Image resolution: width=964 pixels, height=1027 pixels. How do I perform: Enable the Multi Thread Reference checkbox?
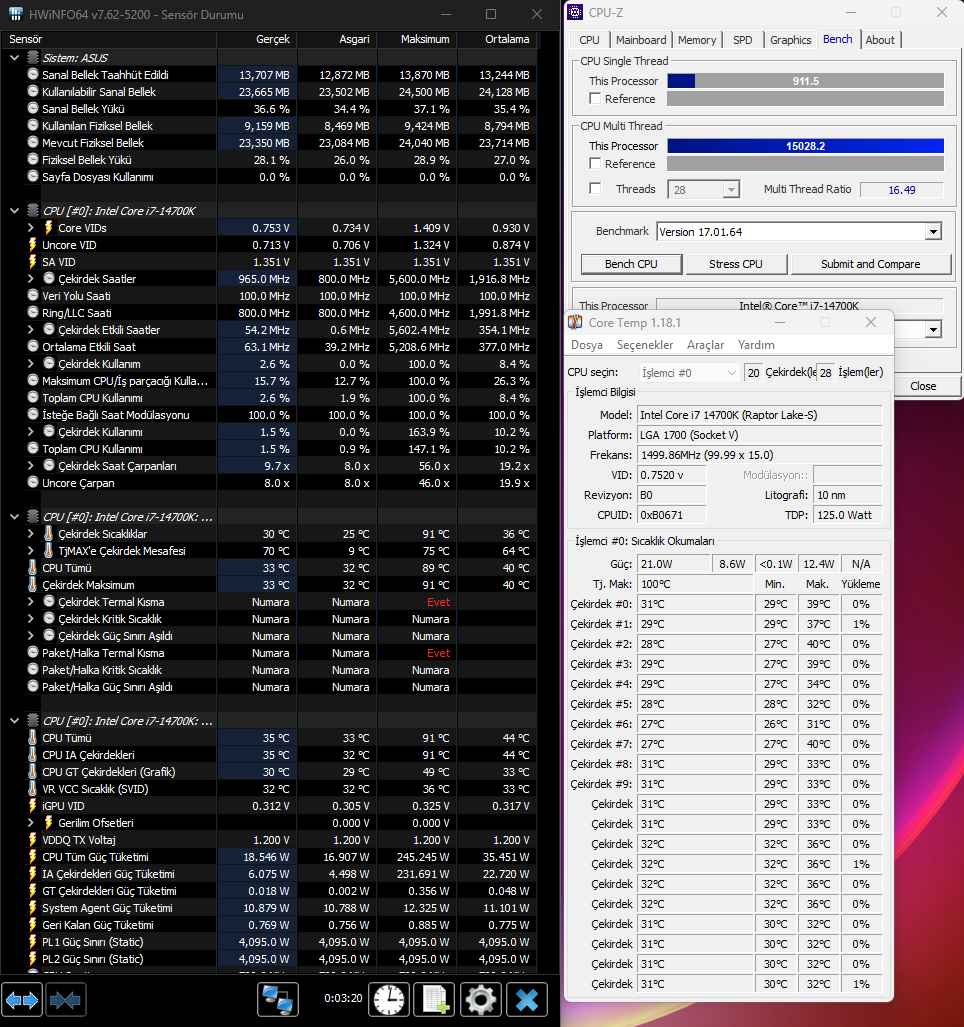pos(595,163)
